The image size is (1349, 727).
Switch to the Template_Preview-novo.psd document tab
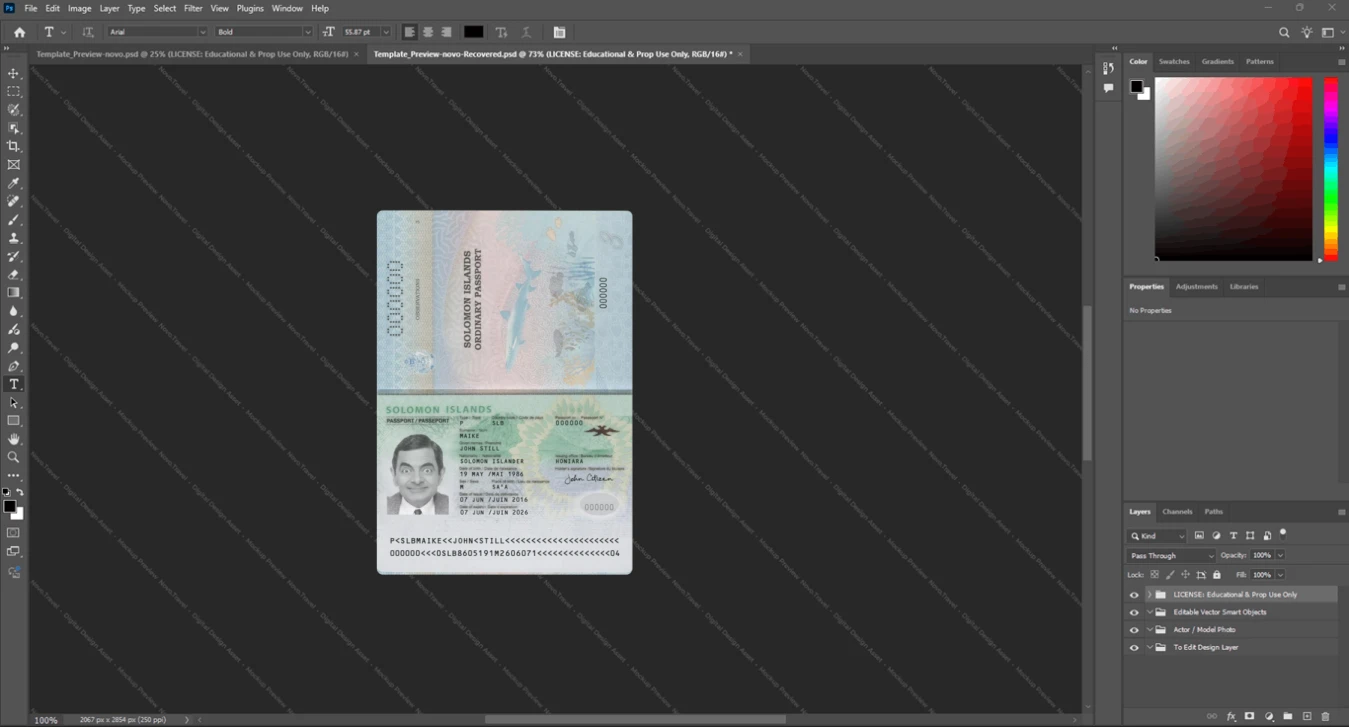(192, 54)
